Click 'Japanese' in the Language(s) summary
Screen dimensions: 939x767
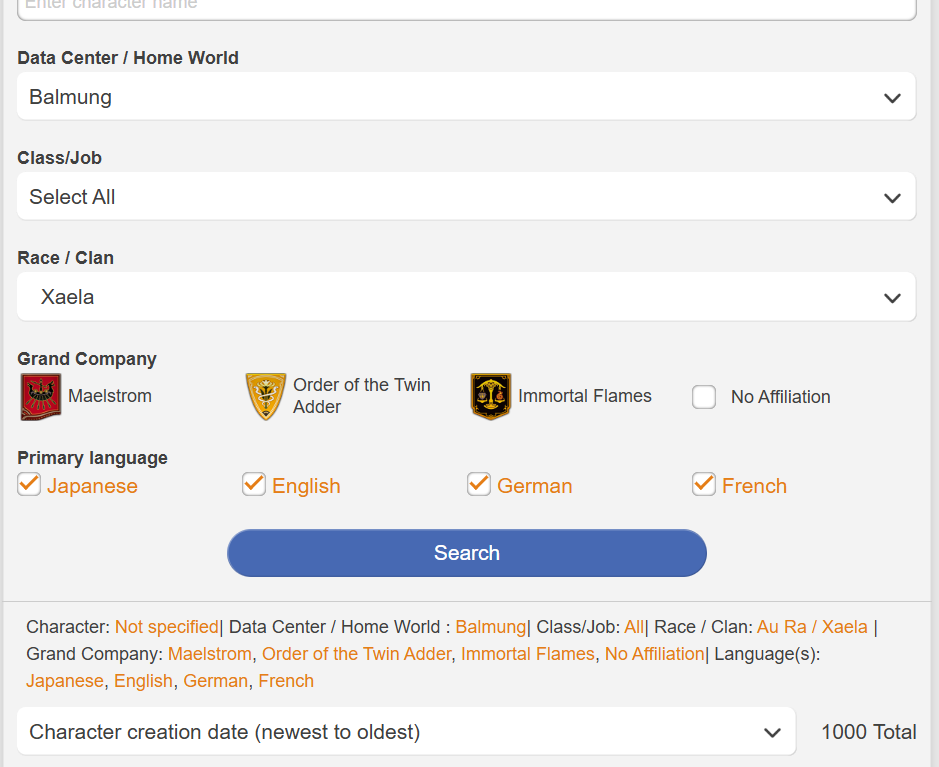65,681
